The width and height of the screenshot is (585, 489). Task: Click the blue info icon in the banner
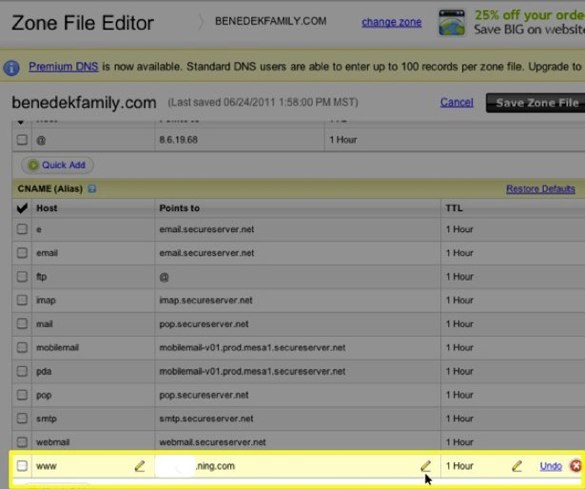coord(12,68)
